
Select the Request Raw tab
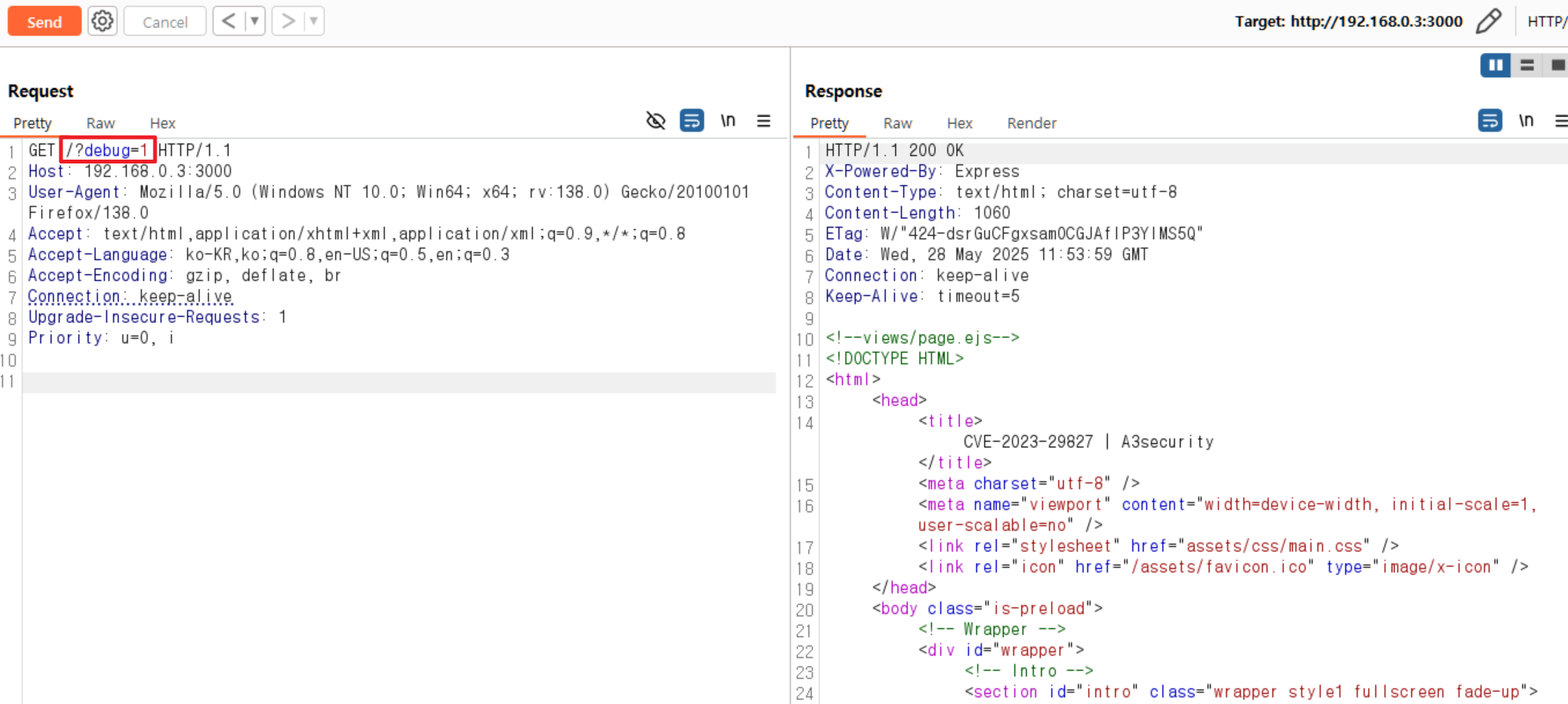(100, 123)
